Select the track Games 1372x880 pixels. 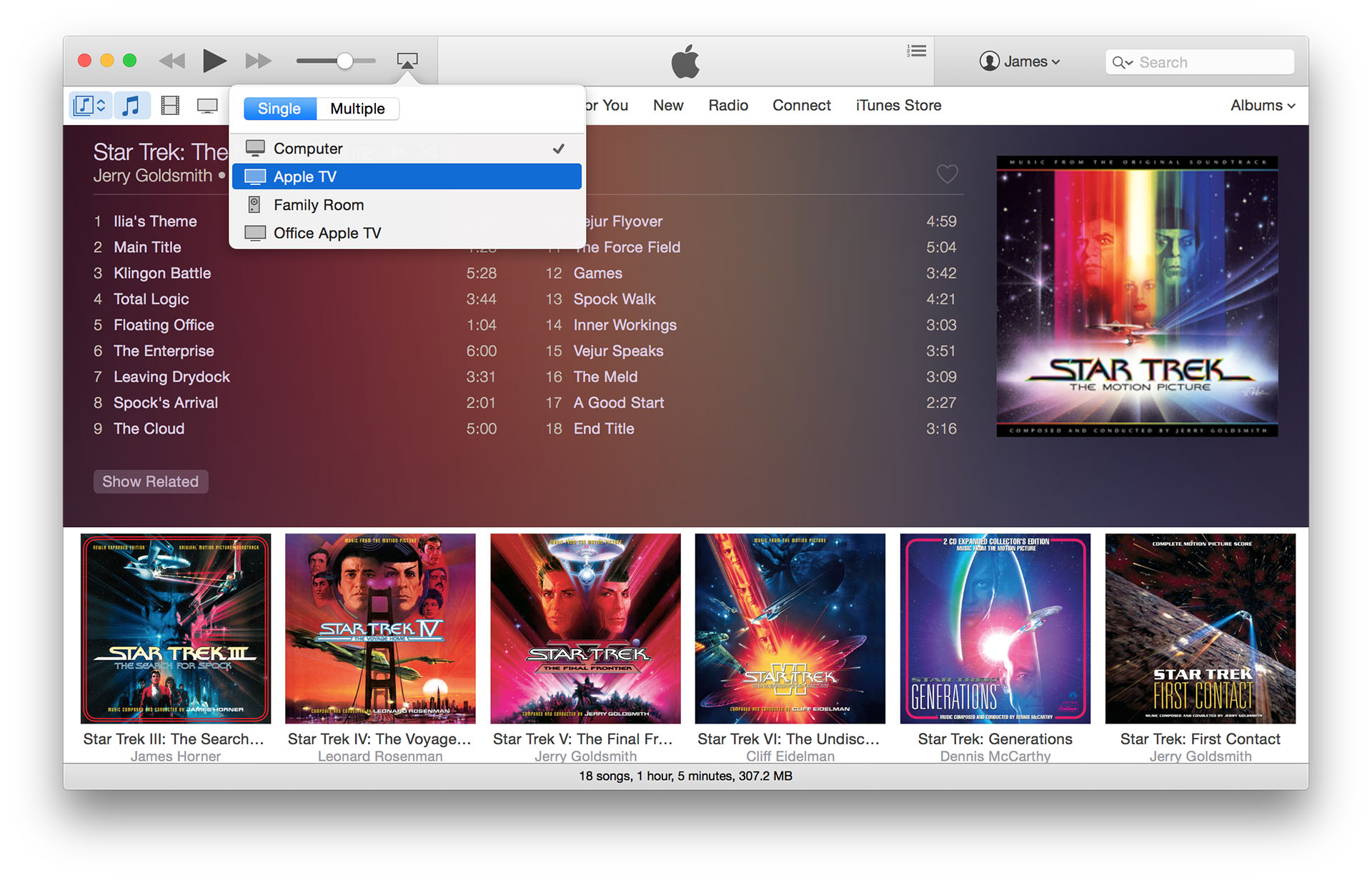coord(597,273)
